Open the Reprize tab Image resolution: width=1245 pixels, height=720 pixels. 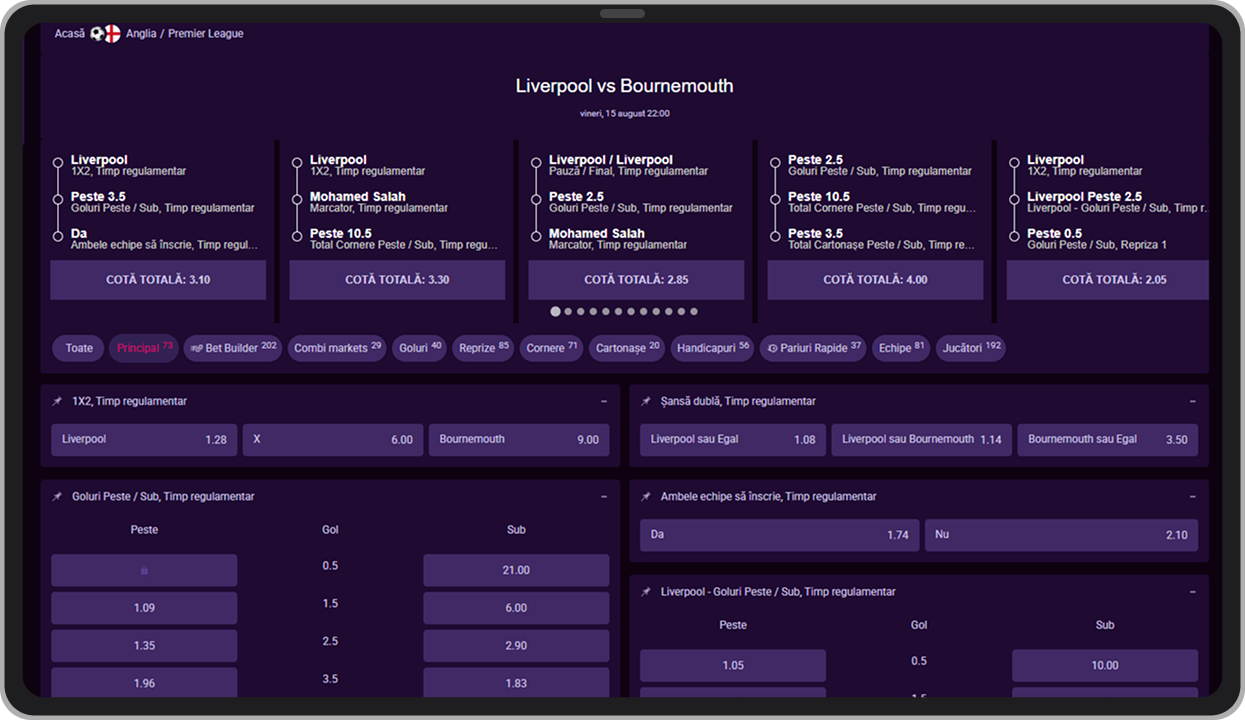click(484, 348)
